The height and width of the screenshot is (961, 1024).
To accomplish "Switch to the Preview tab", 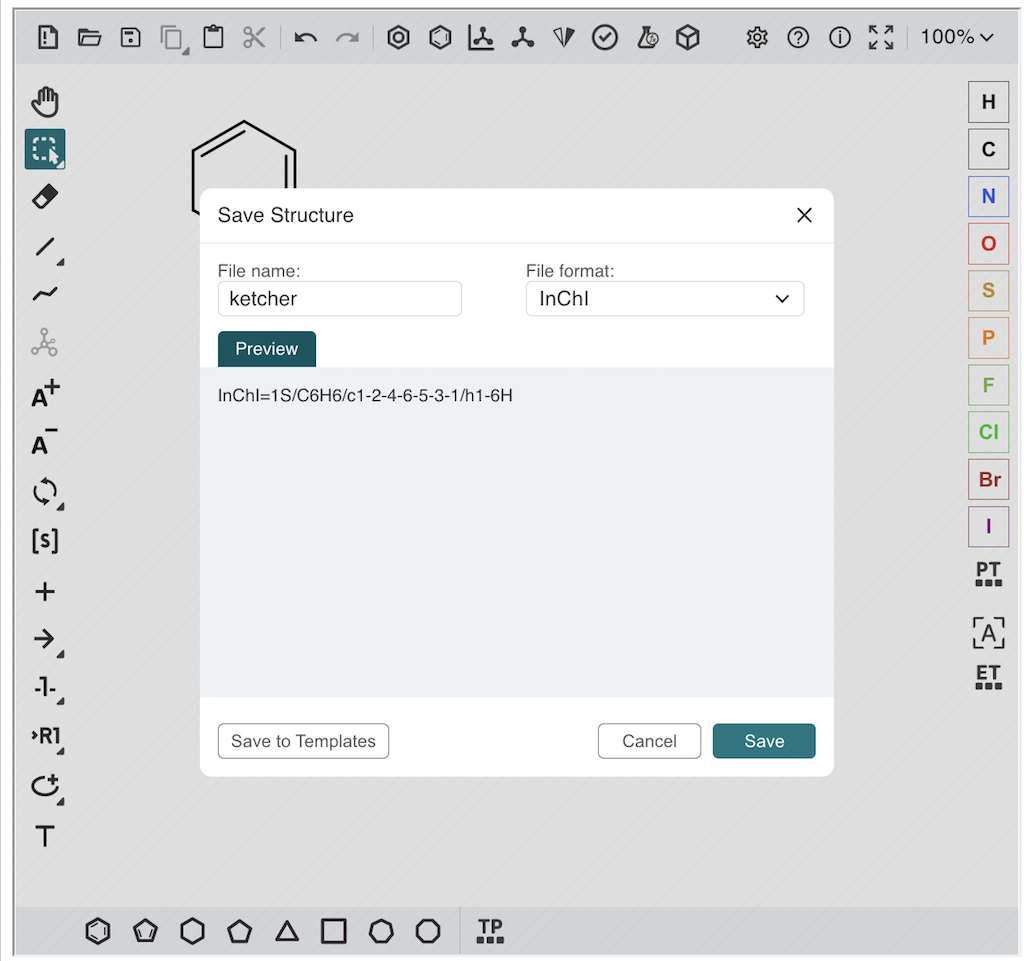I will tap(267, 349).
